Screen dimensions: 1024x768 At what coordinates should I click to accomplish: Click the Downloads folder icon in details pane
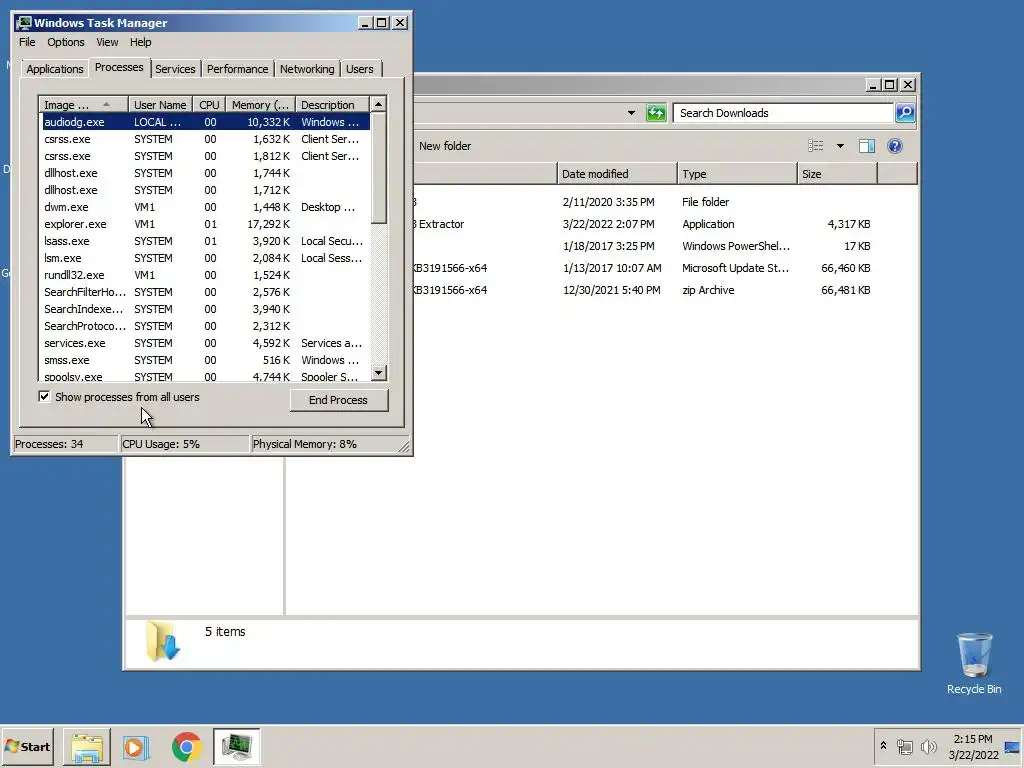(163, 641)
